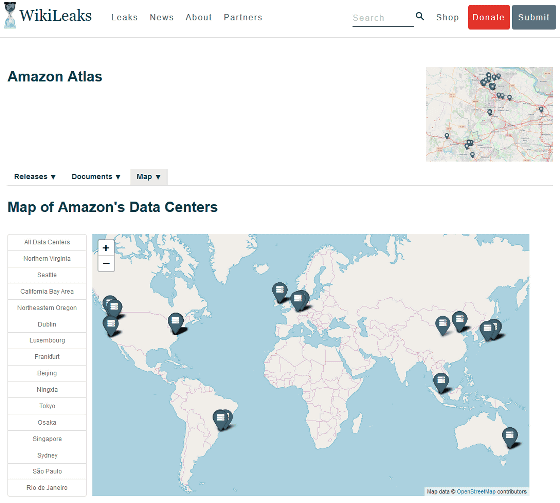Select Tokyo in region list
The width and height of the screenshot is (560, 503).
47,406
